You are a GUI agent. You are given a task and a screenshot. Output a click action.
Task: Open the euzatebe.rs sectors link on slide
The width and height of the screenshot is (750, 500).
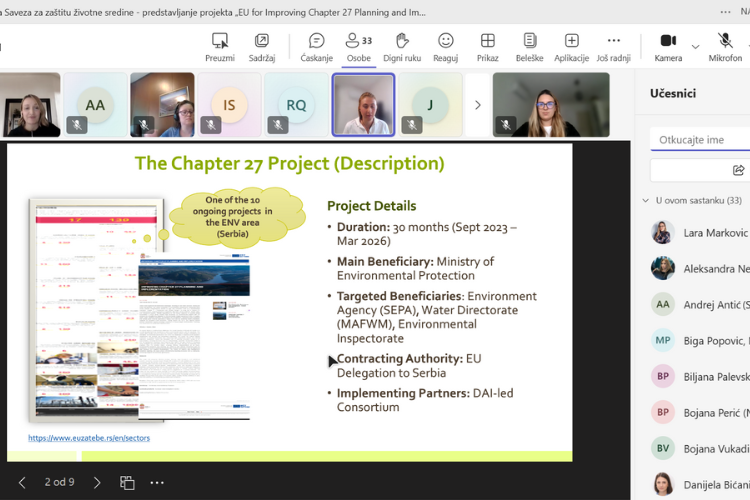pyautogui.click(x=89, y=438)
